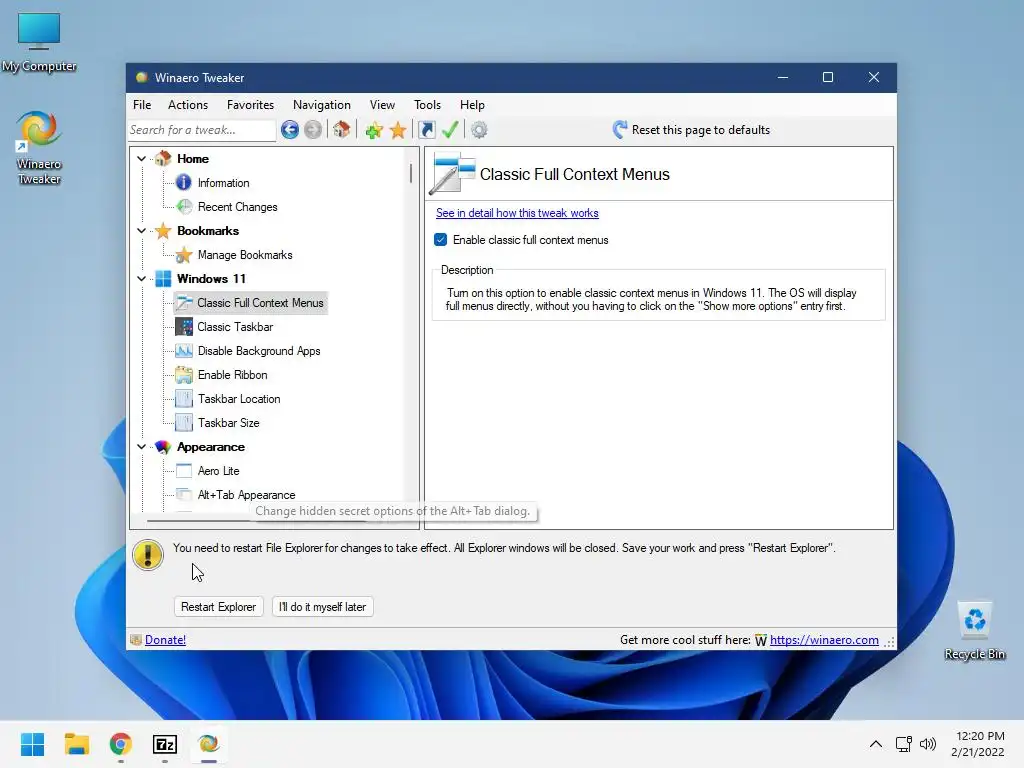Viewport: 1024px width, 768px height.
Task: Select the Windows 11 category label
Action: (211, 279)
